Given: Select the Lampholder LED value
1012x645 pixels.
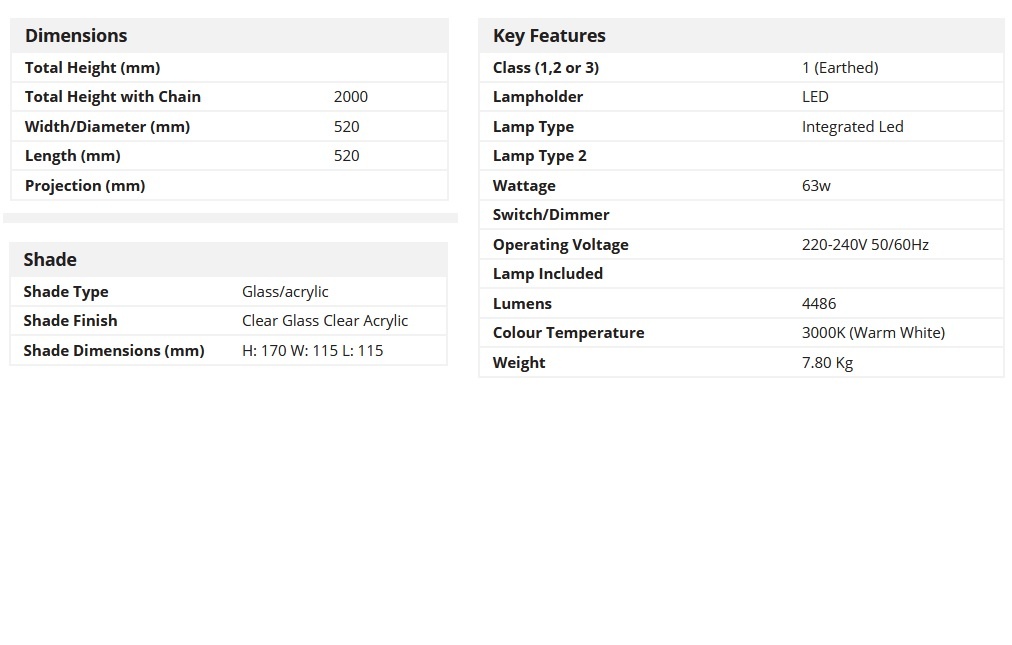Looking at the screenshot, I should [x=815, y=97].
